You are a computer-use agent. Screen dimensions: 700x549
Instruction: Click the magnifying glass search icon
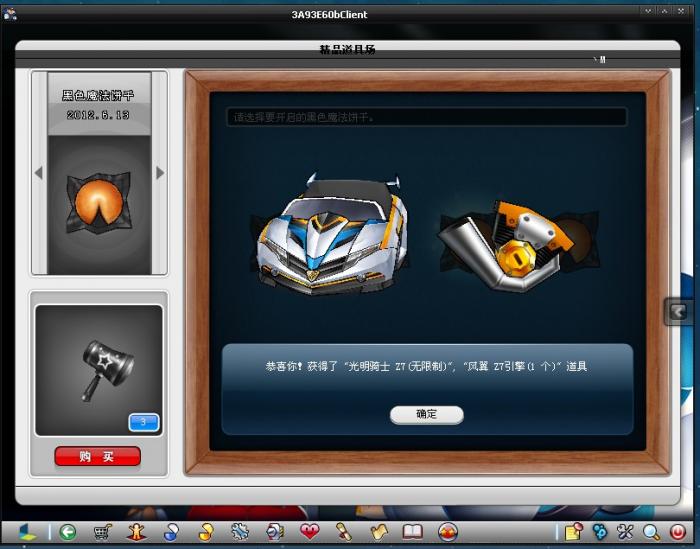point(651,532)
